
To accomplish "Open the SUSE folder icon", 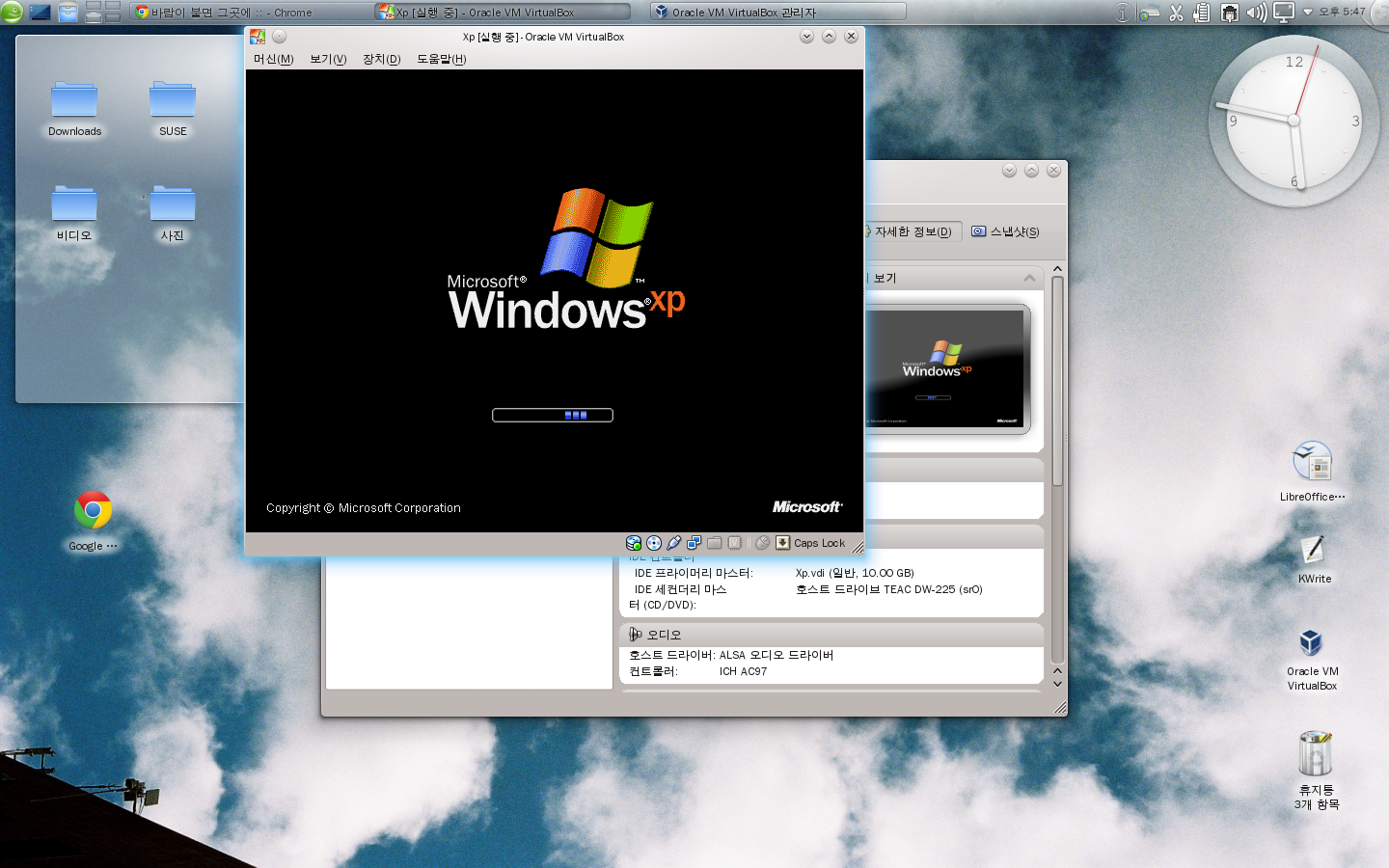I will pyautogui.click(x=173, y=109).
